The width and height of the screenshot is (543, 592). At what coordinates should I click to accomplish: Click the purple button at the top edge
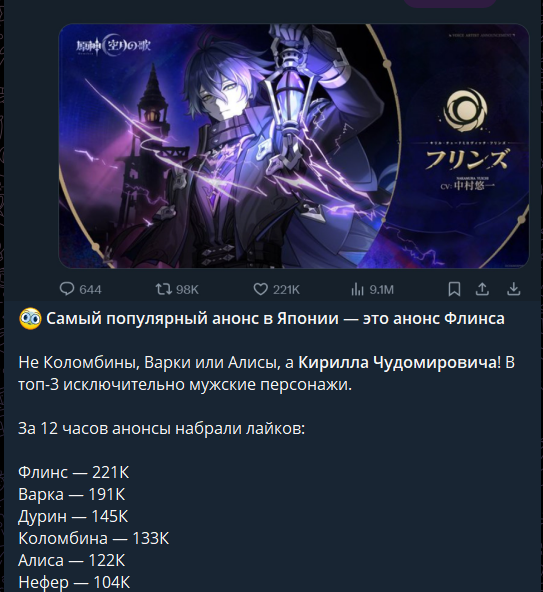pyautogui.click(x=449, y=3)
